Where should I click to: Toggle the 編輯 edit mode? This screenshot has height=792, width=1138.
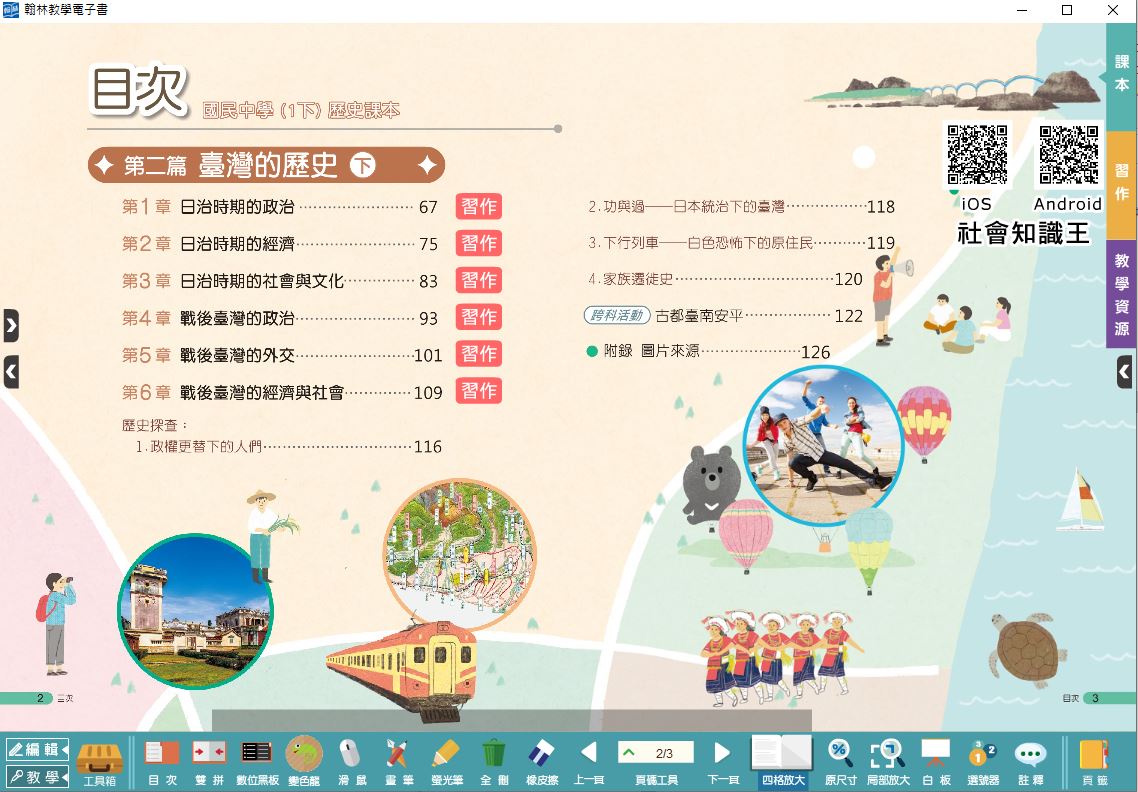click(x=36, y=749)
